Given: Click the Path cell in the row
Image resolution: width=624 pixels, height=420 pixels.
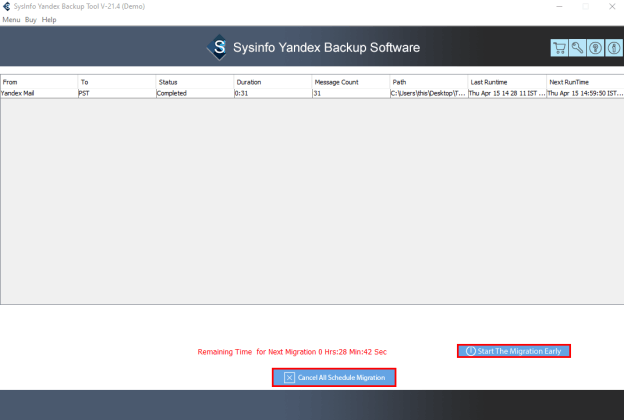Looking at the screenshot, I should tap(427, 93).
